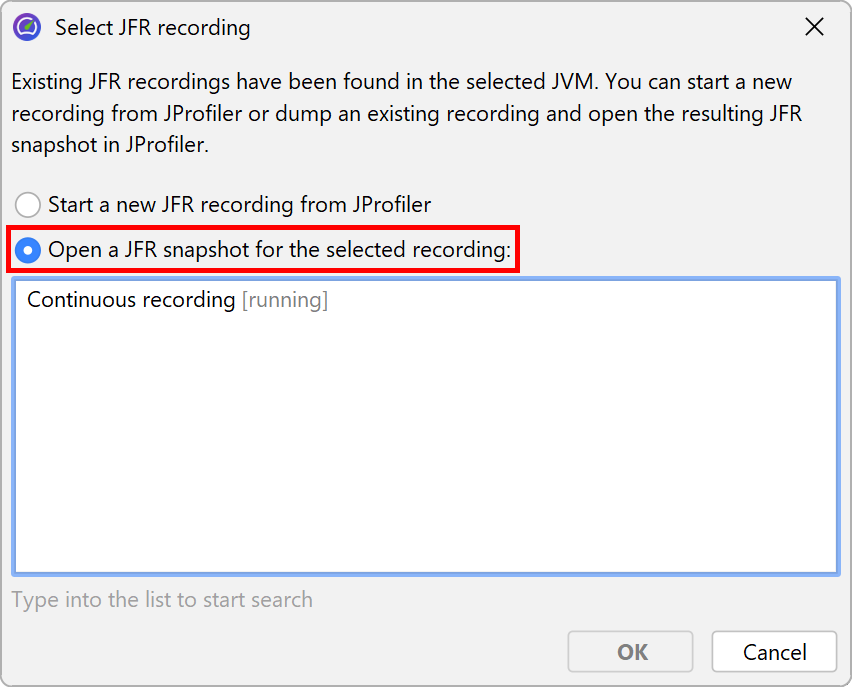The height and width of the screenshot is (687, 852).
Task: Confirm the selection with the OK button
Action: click(631, 652)
